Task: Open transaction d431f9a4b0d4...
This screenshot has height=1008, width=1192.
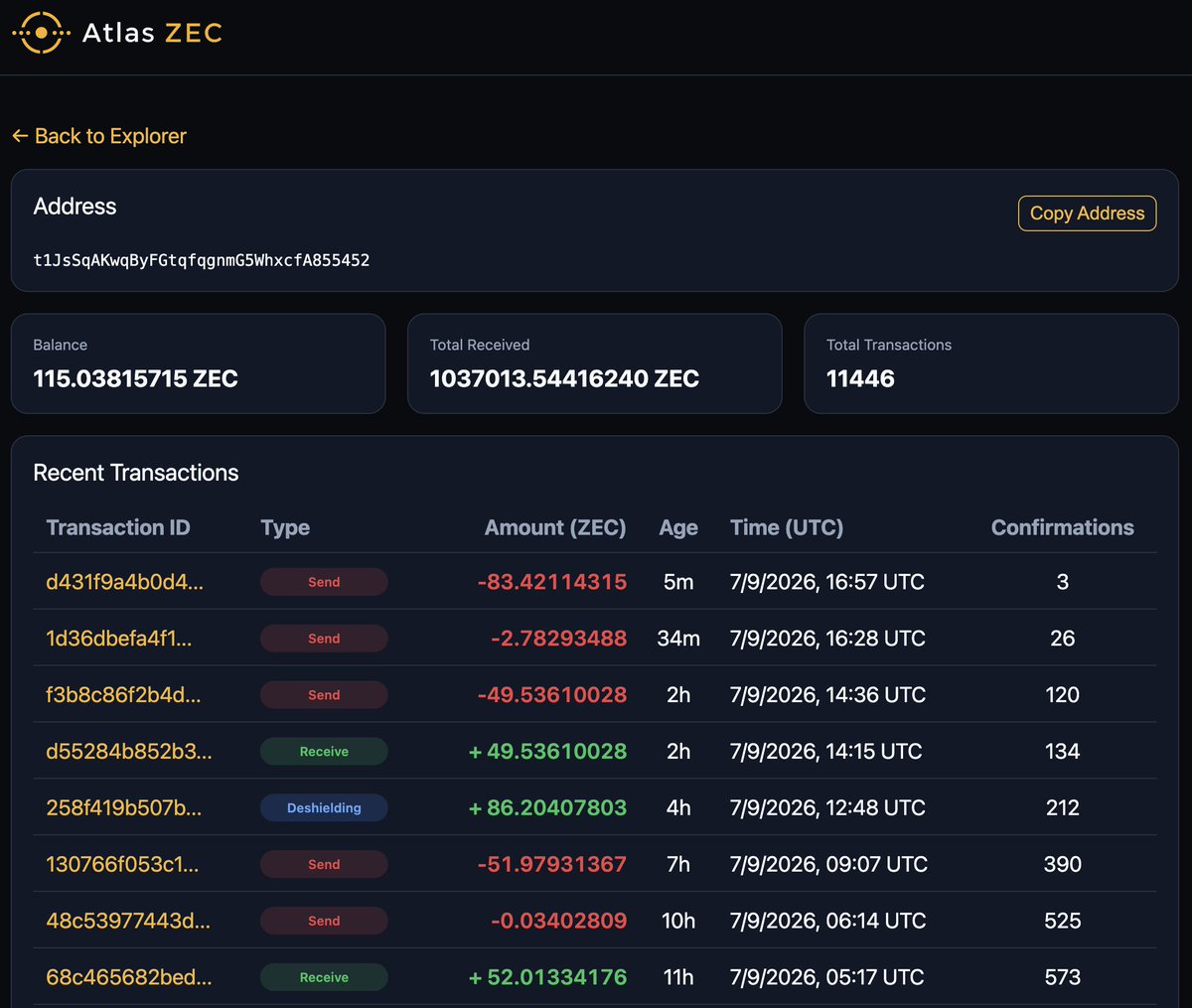Action: (x=124, y=582)
